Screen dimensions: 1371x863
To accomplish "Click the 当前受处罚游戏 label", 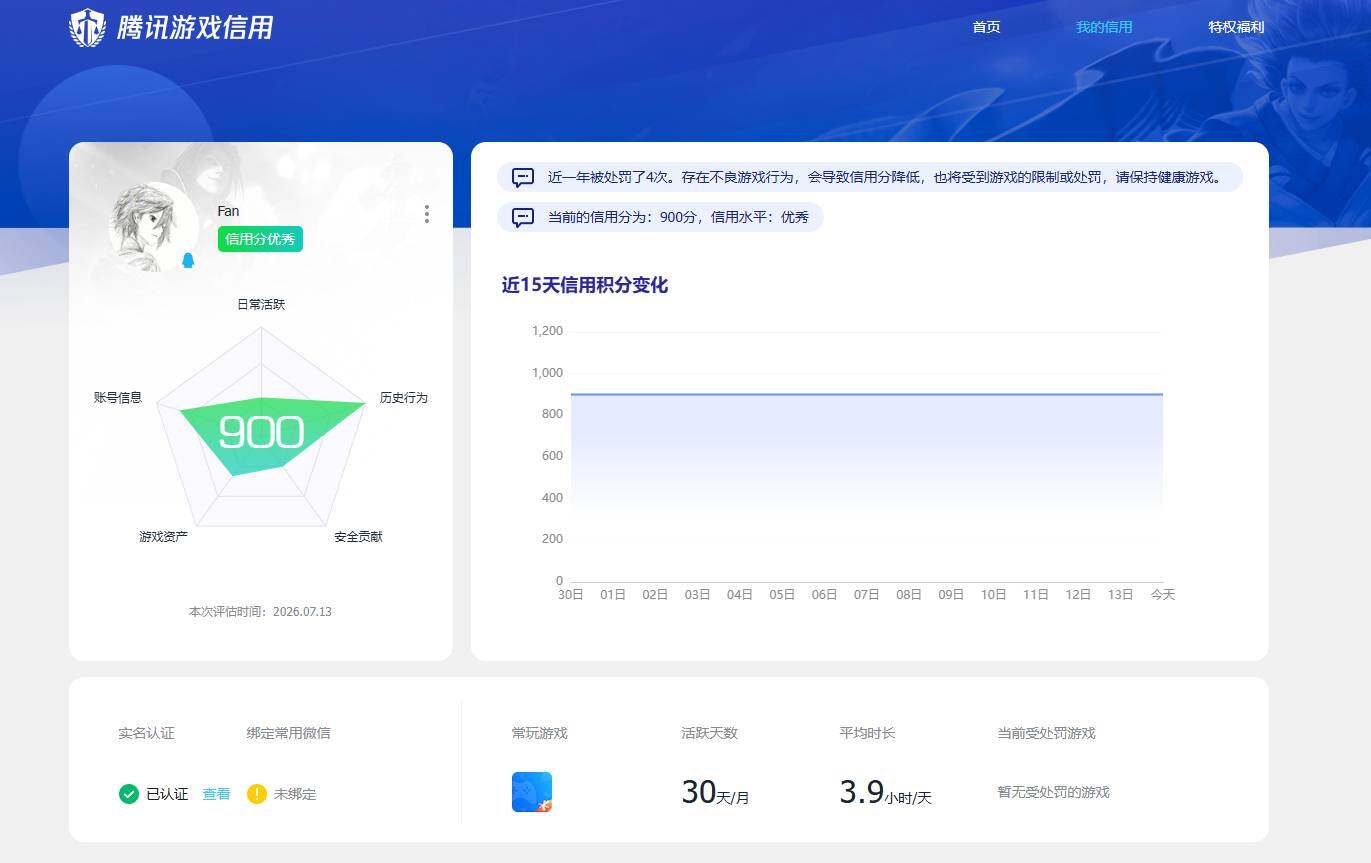I will click(x=1046, y=733).
